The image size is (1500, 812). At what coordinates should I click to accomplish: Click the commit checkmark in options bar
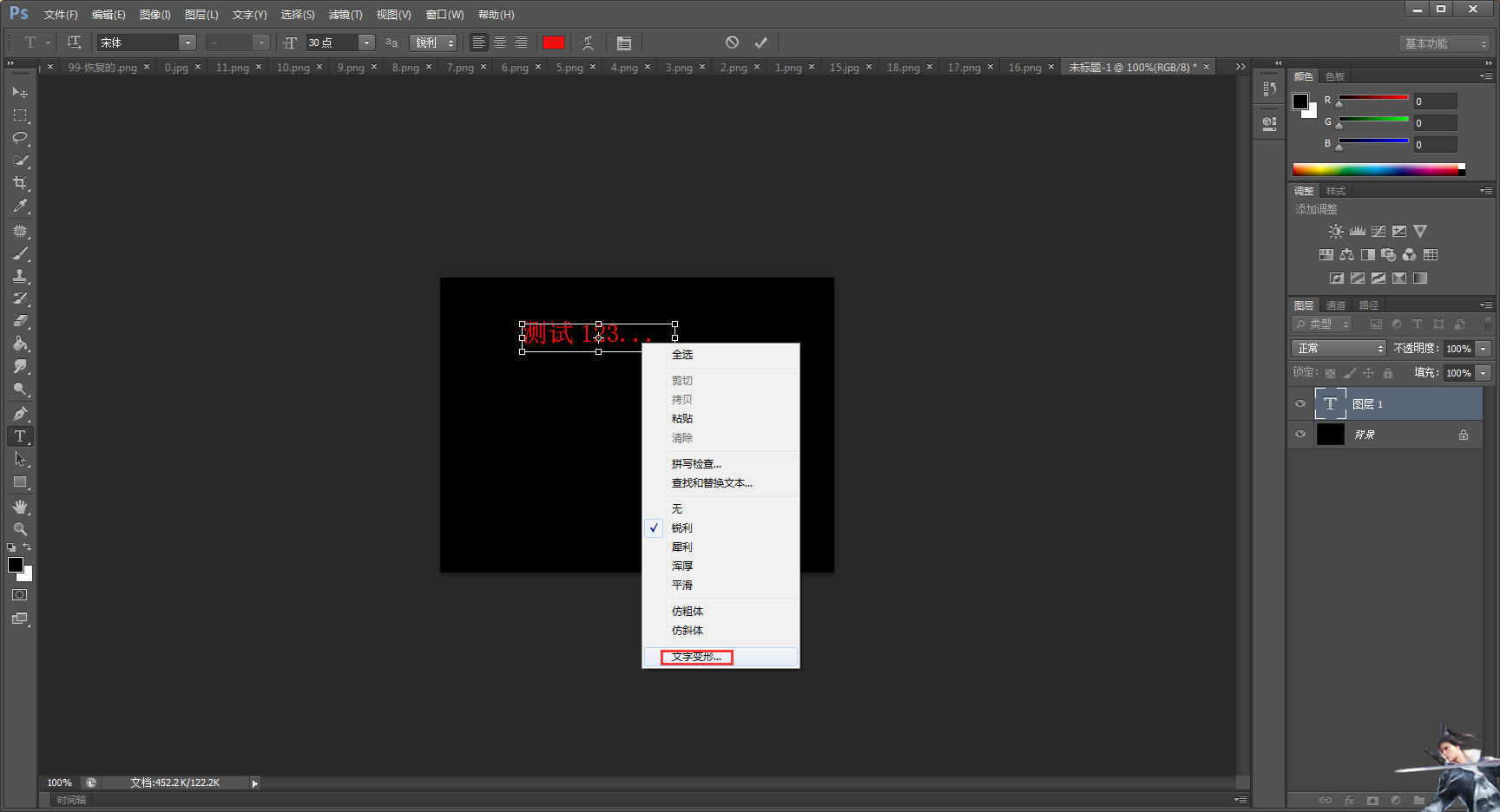point(760,43)
